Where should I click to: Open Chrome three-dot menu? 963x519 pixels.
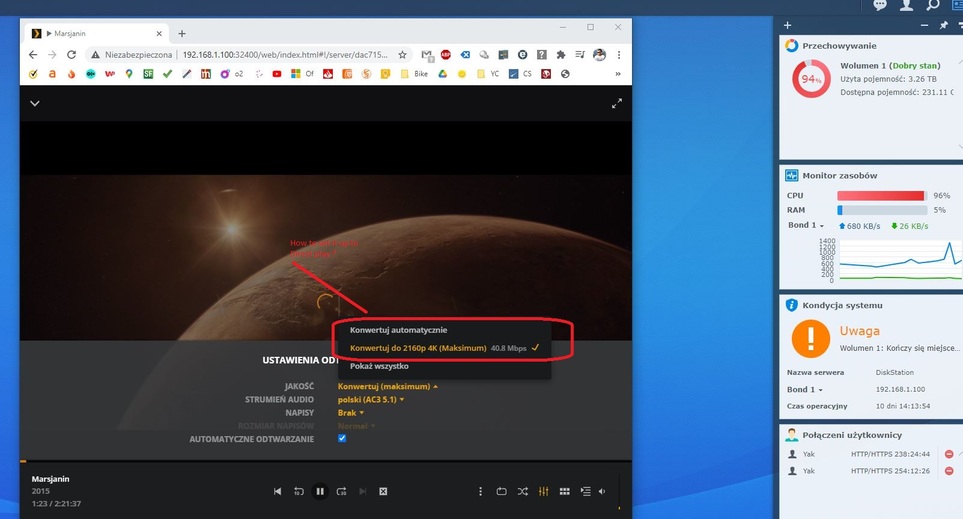pos(618,55)
